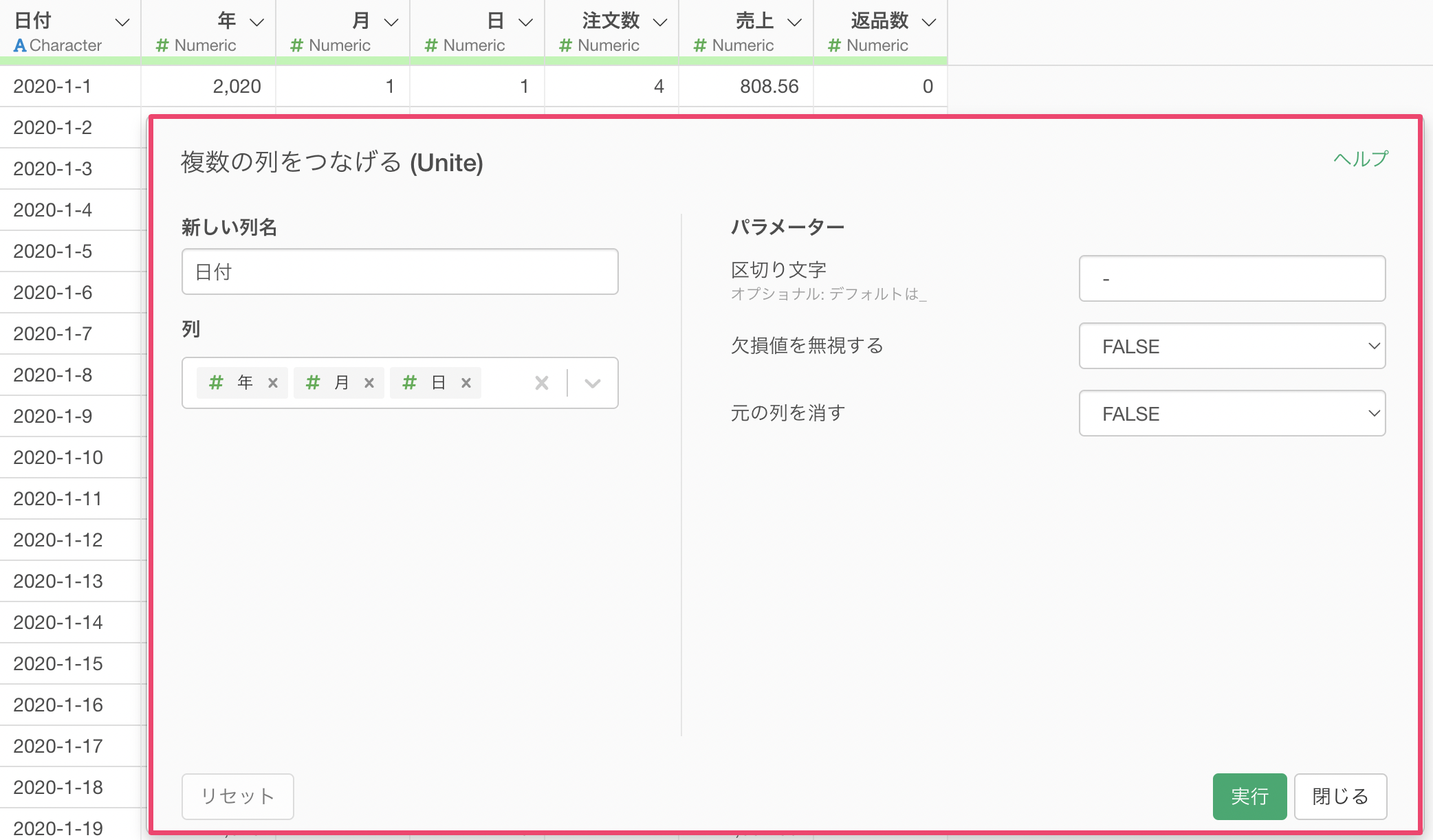Open 注文数 column header menu chevron
This screenshot has width=1433, height=840.
tap(660, 23)
